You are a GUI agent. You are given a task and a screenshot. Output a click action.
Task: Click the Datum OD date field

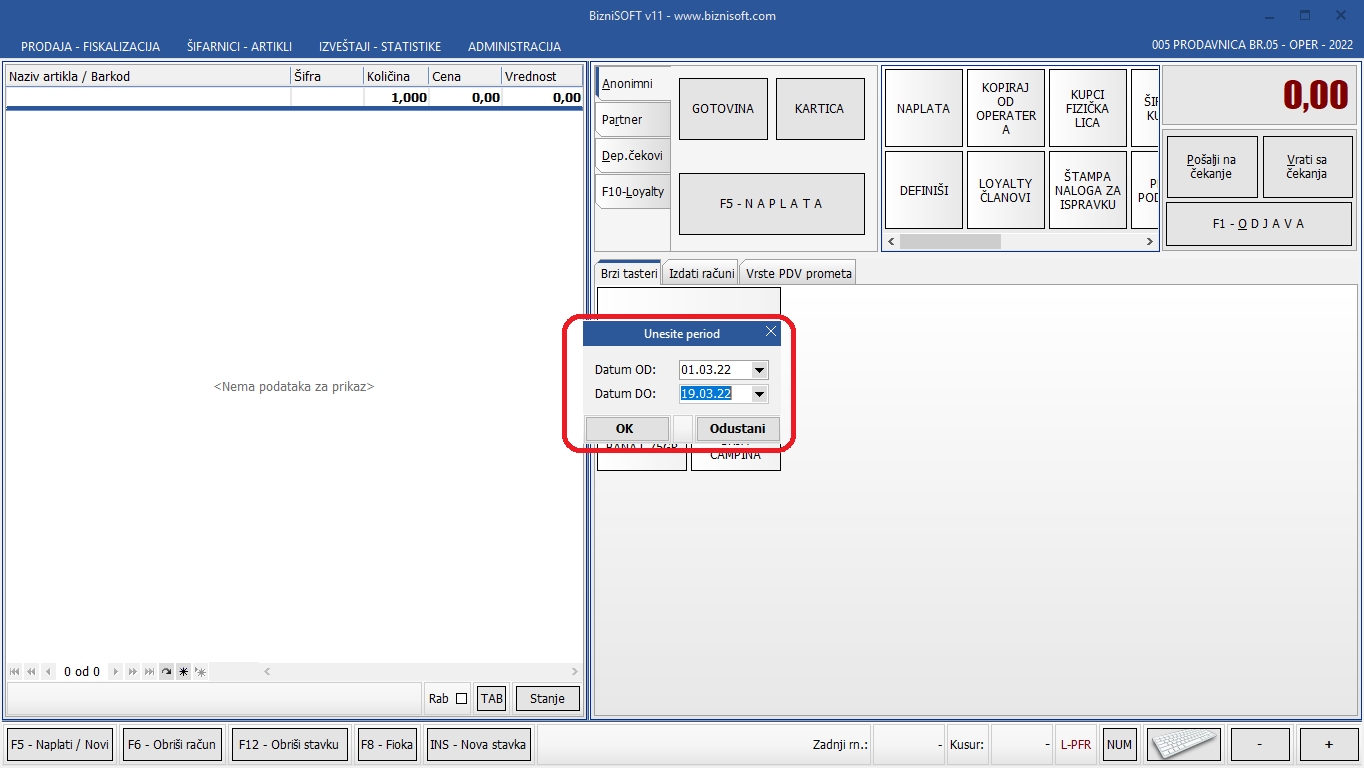(713, 370)
